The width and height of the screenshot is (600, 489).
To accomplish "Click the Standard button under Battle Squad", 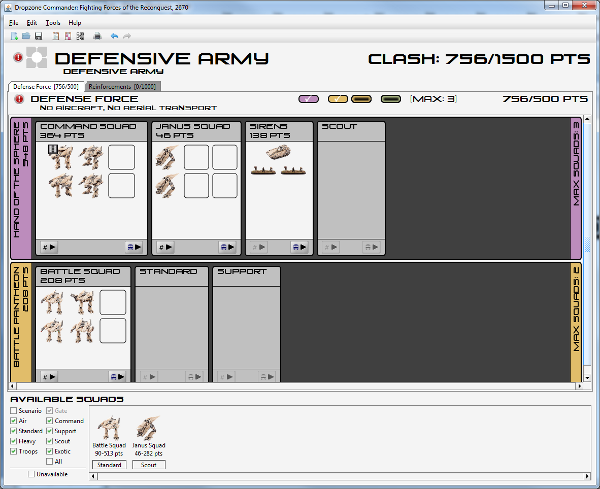I will click(109, 465).
